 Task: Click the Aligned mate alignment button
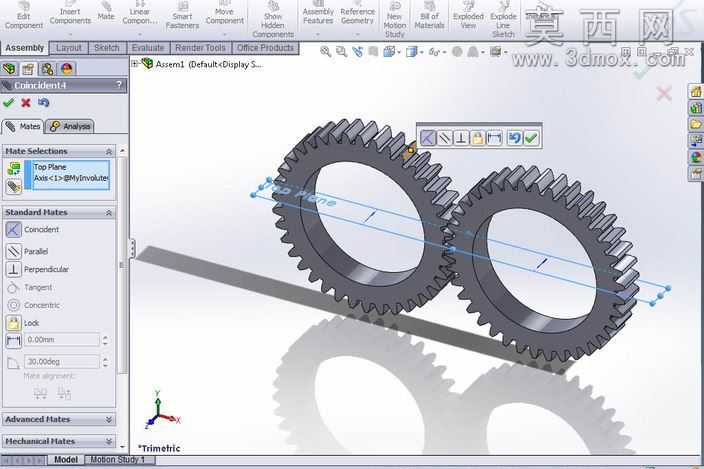40,394
